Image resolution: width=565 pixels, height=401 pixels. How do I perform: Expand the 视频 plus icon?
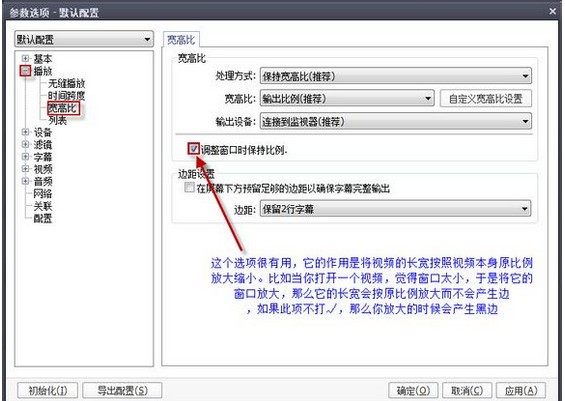[x=25, y=169]
